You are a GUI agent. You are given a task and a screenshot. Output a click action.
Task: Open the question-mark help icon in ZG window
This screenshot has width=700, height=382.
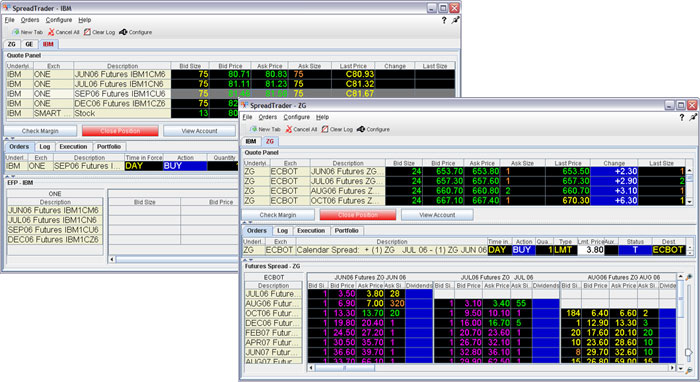click(681, 117)
